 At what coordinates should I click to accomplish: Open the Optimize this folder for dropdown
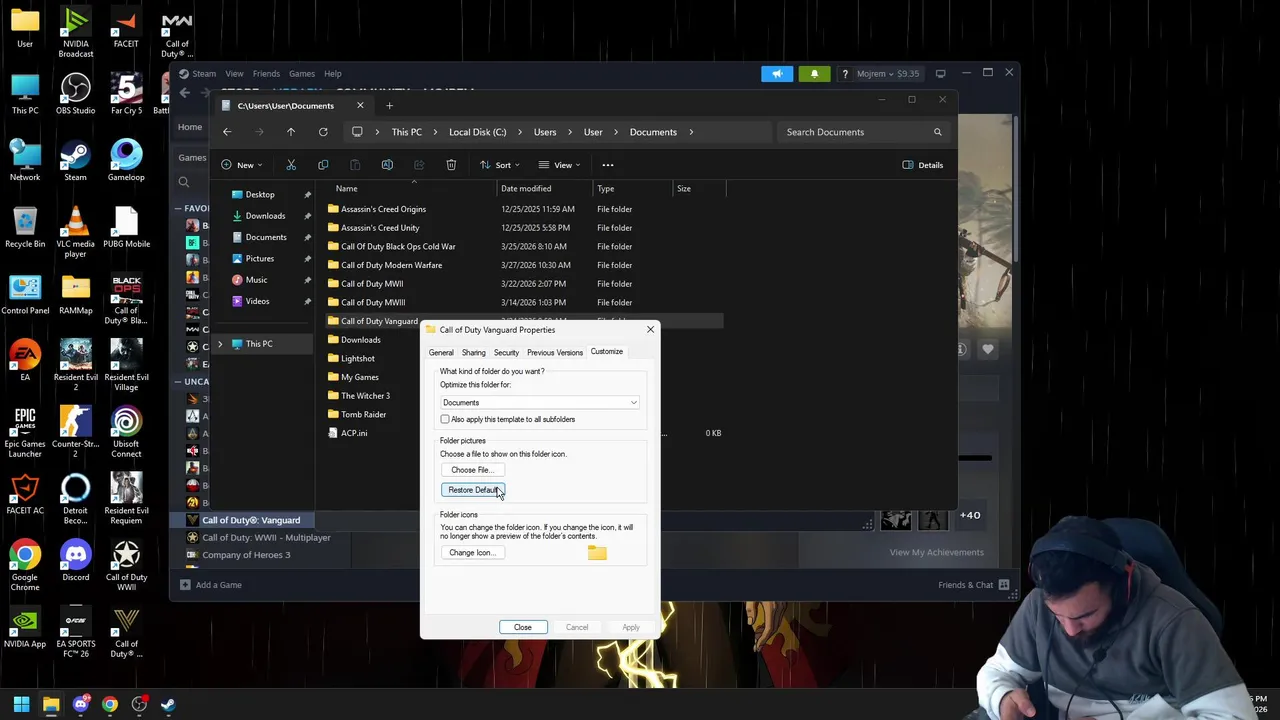point(539,402)
